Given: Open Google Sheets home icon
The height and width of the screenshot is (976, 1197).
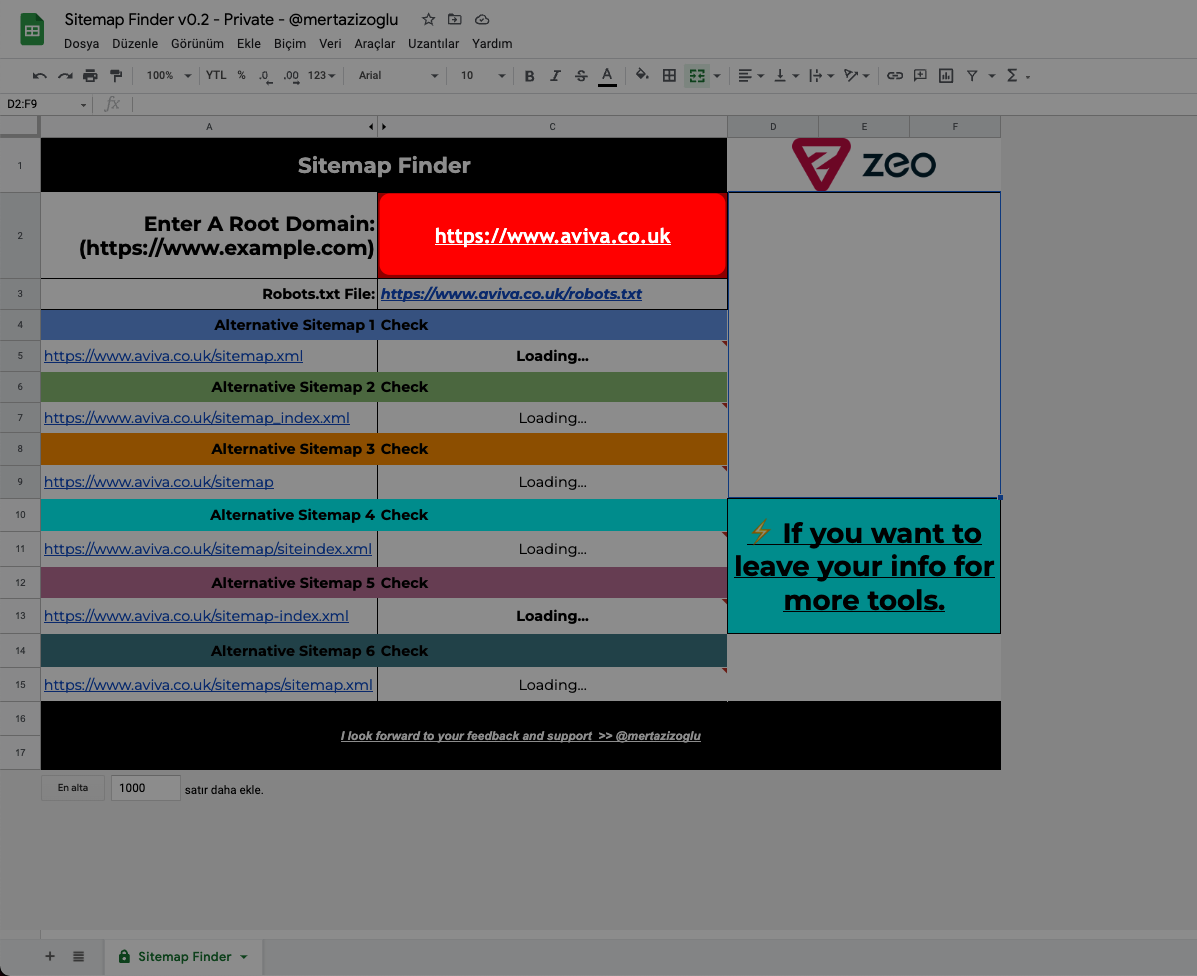Looking at the screenshot, I should click(x=32, y=30).
